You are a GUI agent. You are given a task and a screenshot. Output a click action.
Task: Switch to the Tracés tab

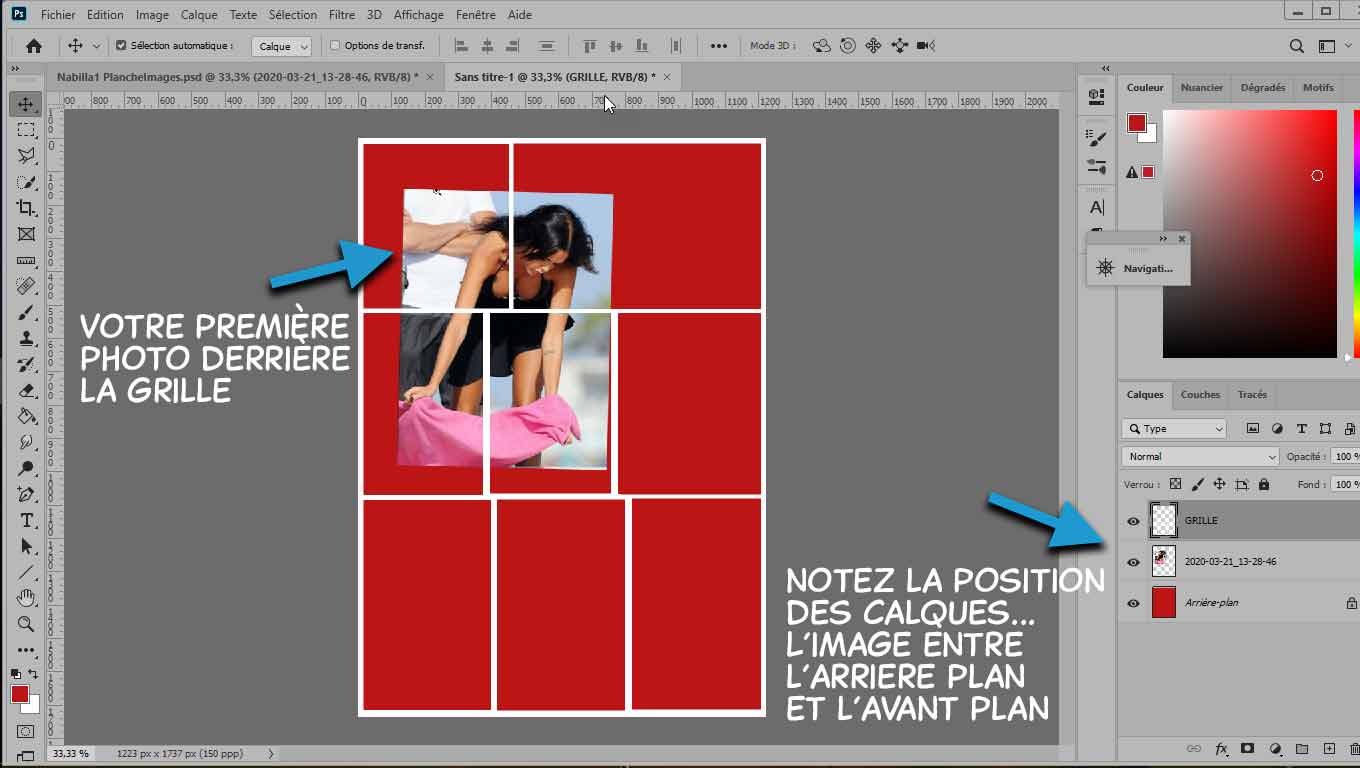tap(1252, 394)
